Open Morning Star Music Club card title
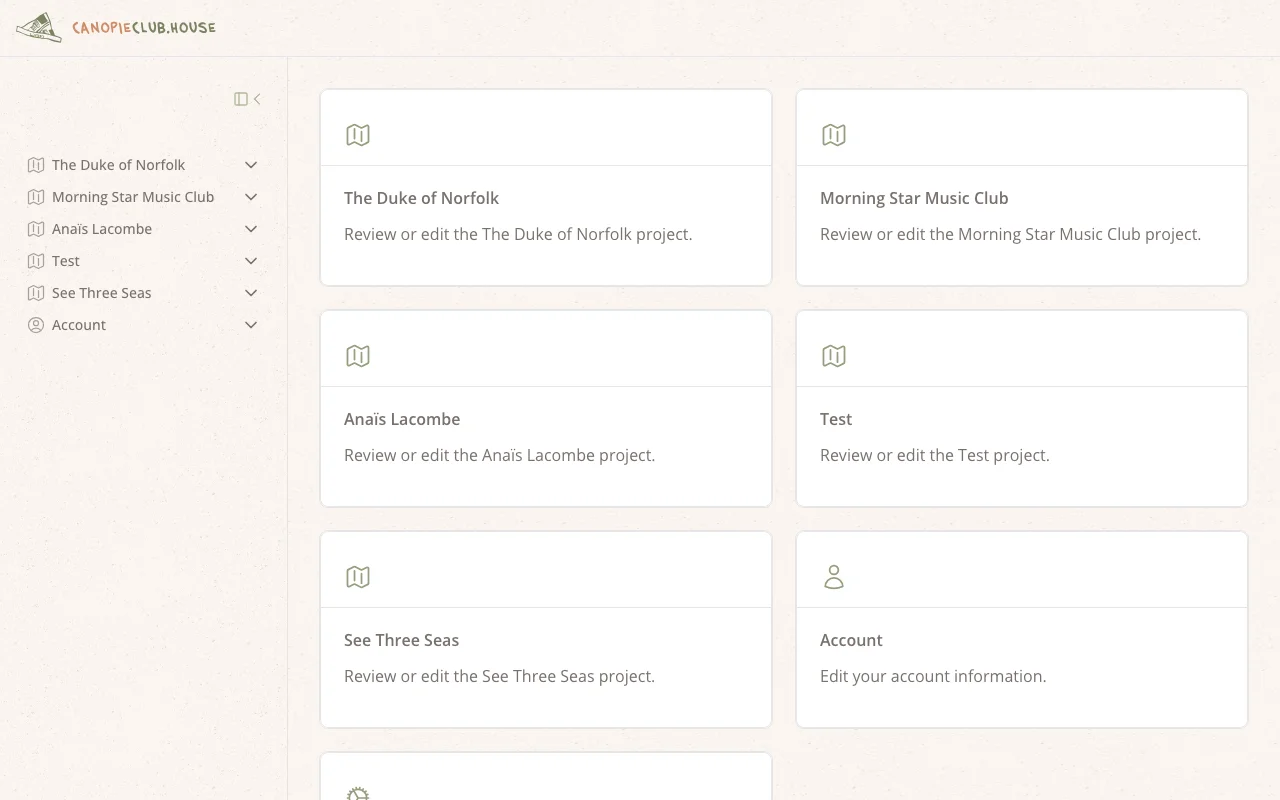1280x800 pixels. 914,198
